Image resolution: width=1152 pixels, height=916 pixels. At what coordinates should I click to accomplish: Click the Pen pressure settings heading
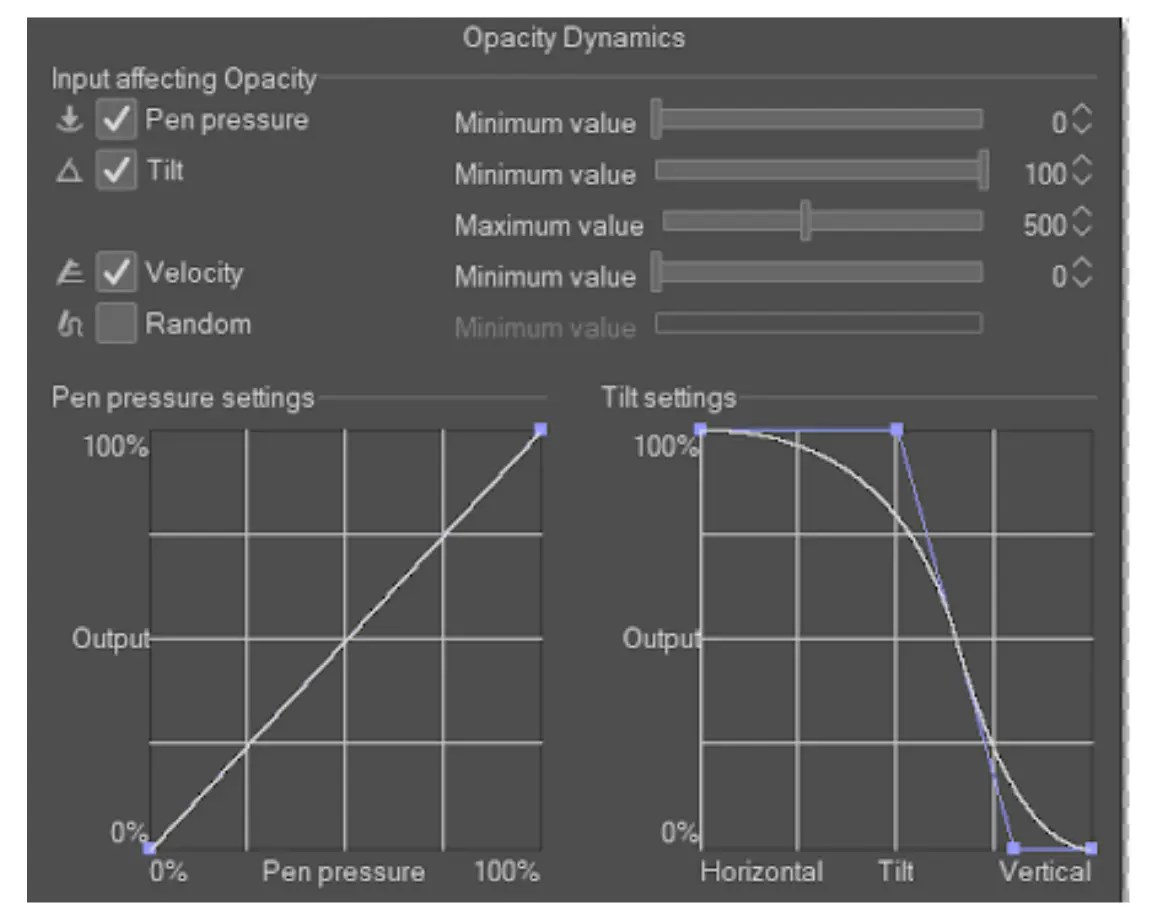click(183, 398)
